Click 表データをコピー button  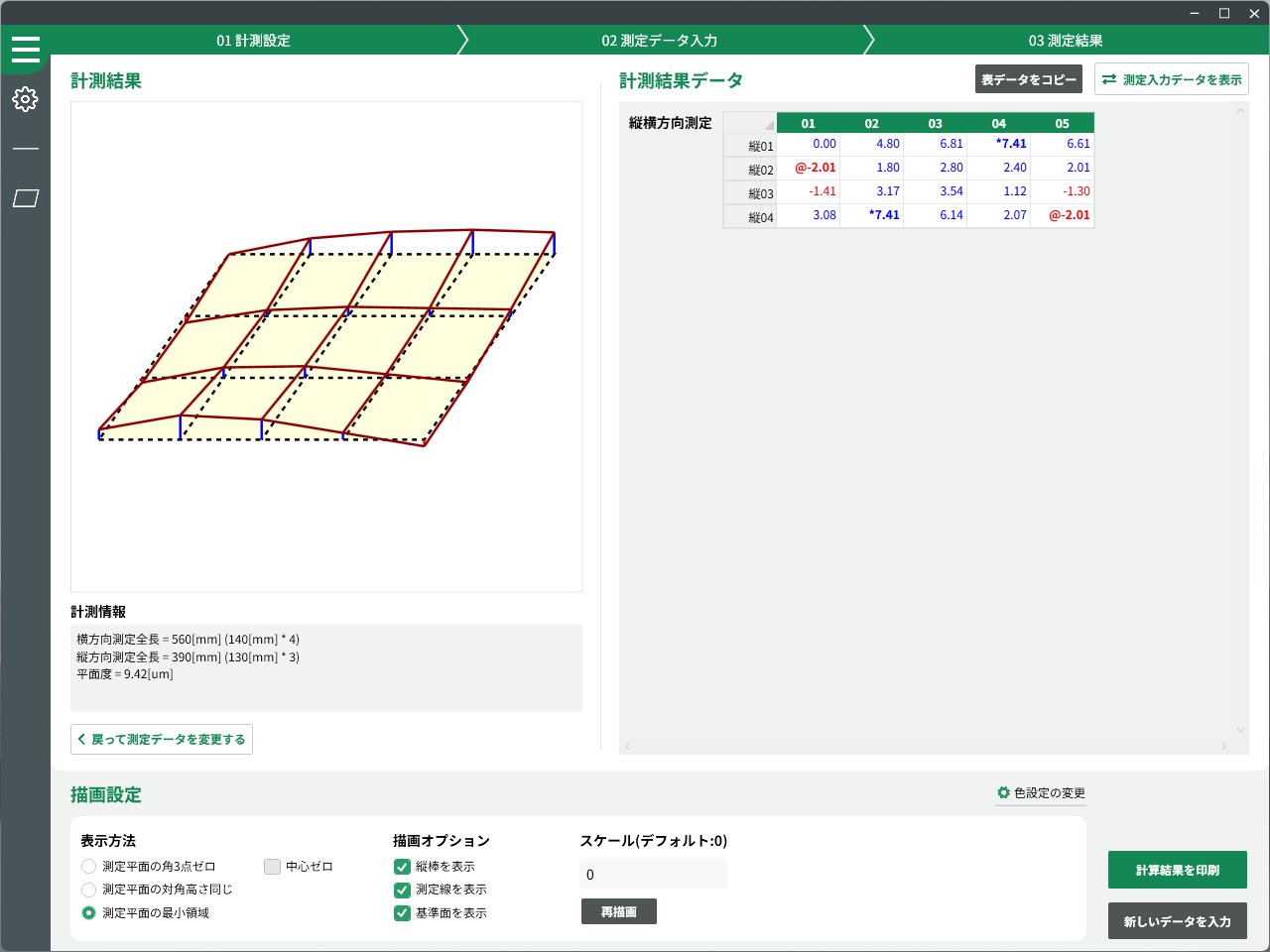[1028, 79]
